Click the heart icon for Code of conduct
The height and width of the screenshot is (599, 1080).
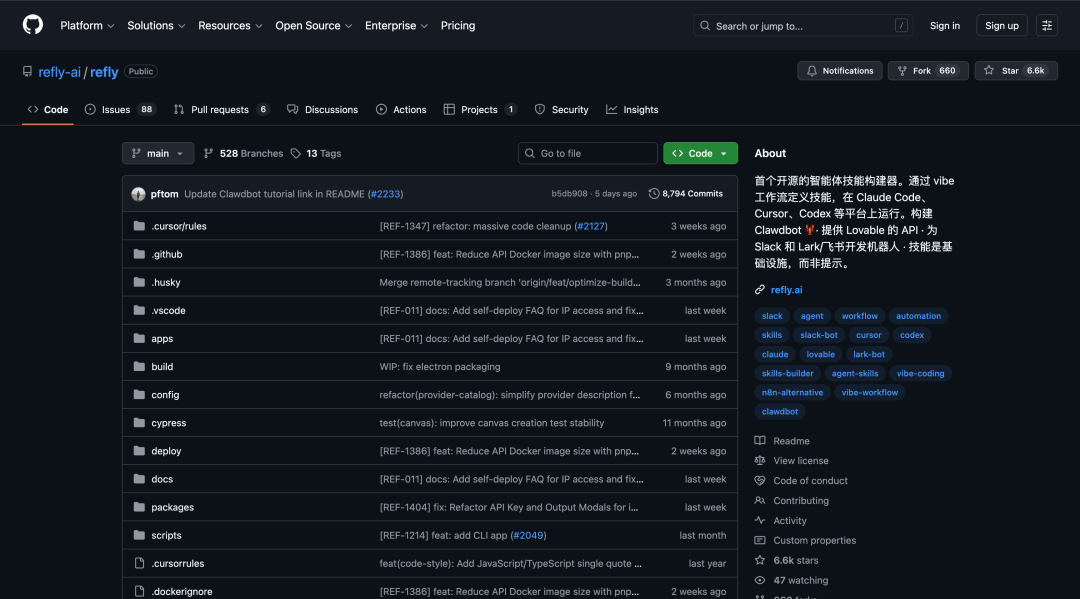click(x=760, y=481)
